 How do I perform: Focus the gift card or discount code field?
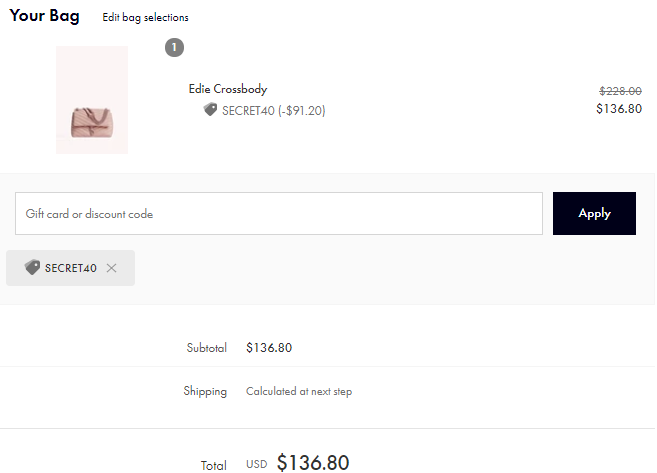coord(278,214)
